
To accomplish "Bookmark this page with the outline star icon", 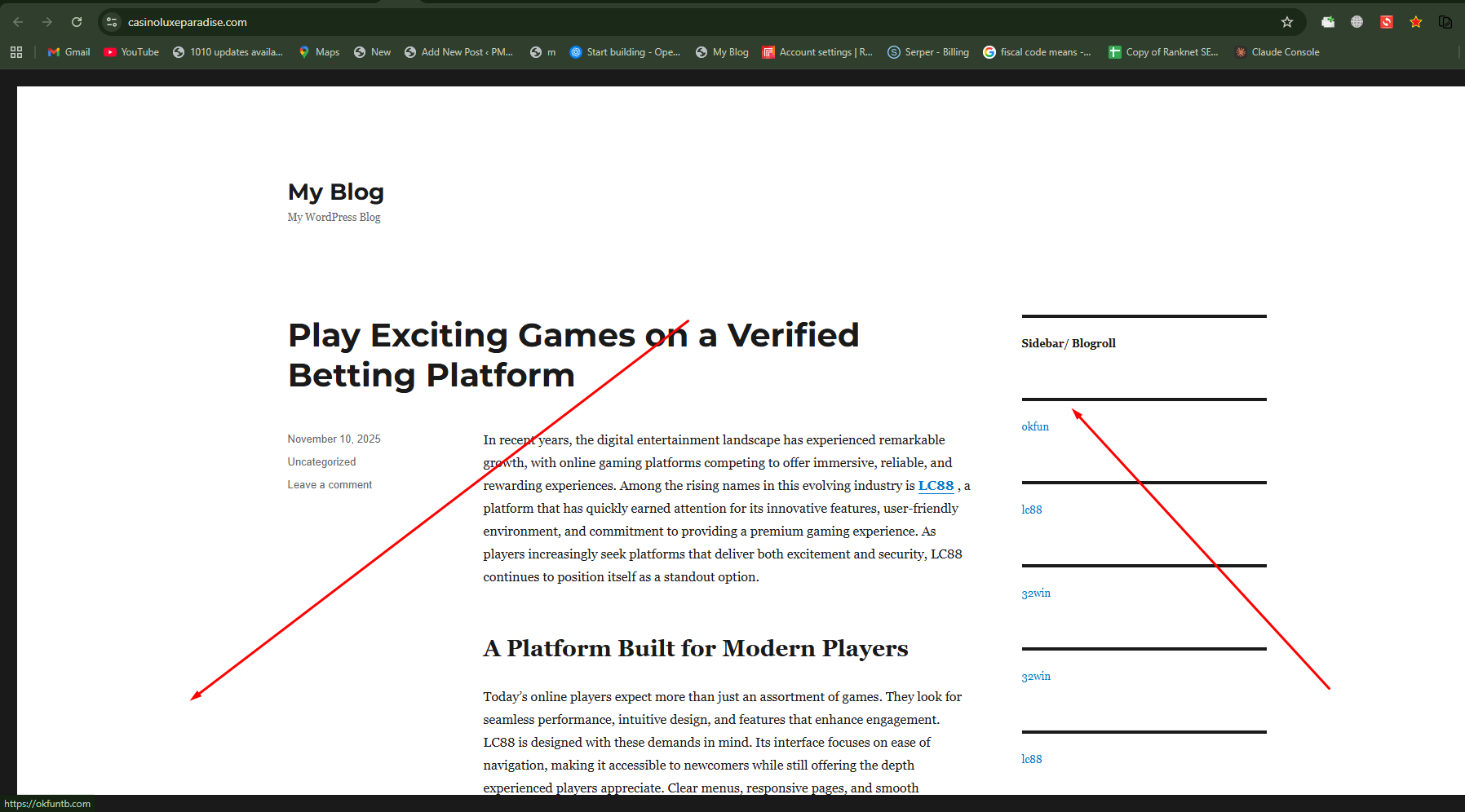I will coord(1287,22).
